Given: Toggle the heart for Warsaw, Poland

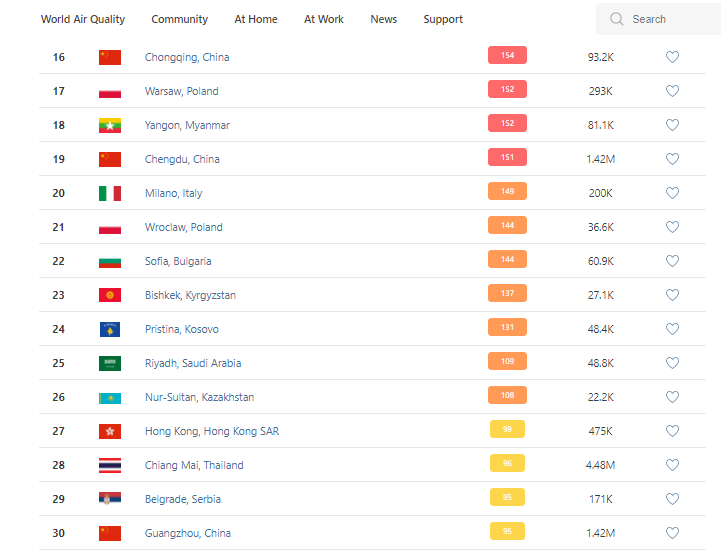Looking at the screenshot, I should (x=672, y=91).
